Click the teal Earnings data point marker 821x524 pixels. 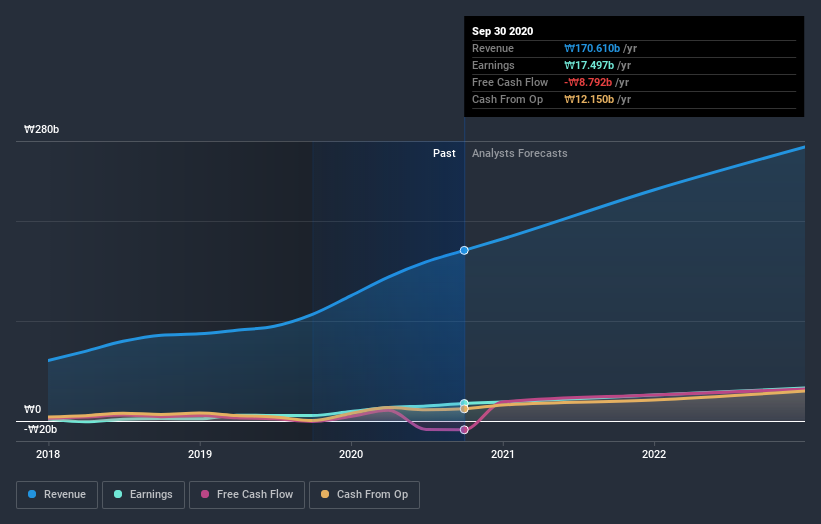pos(464,403)
